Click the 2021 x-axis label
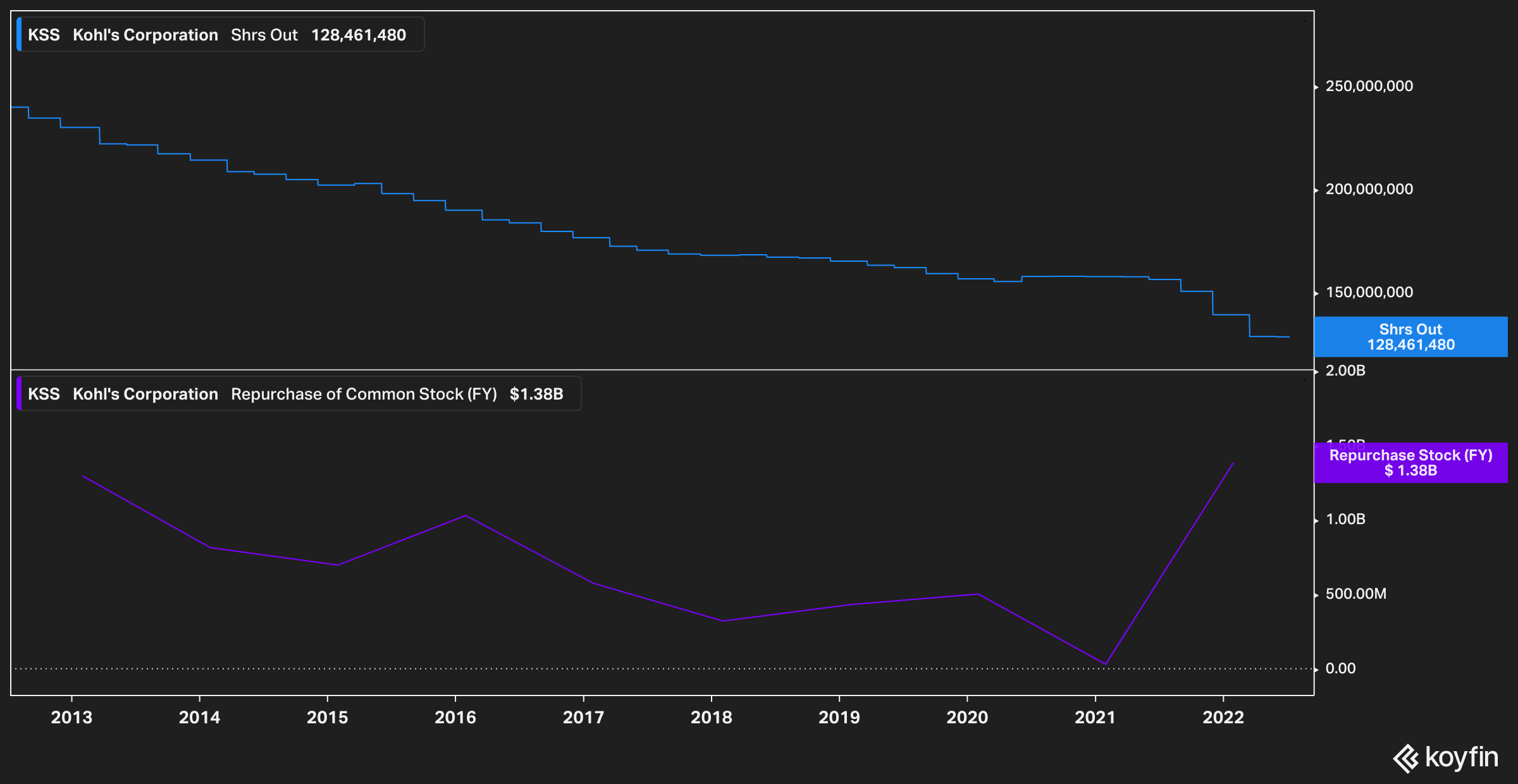 click(x=1095, y=718)
